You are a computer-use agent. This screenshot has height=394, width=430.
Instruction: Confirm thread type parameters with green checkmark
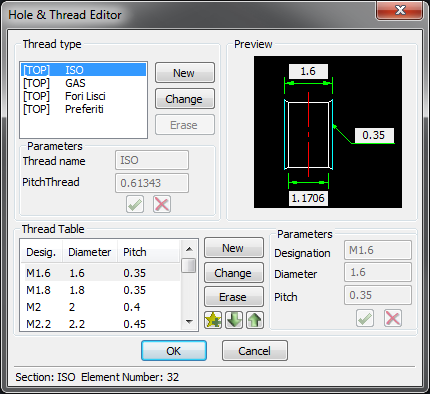[135, 204]
